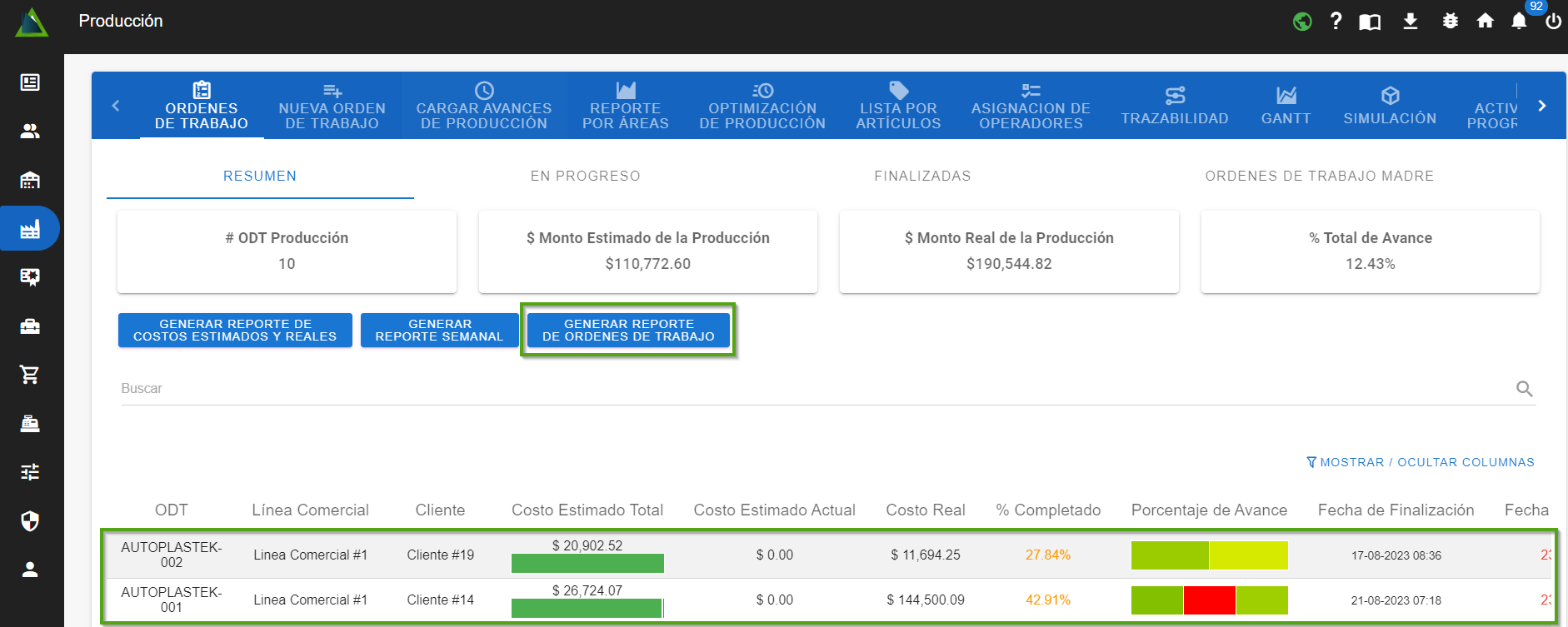Click the globe language icon
Screen dimensions: 1568x627
click(x=1302, y=22)
